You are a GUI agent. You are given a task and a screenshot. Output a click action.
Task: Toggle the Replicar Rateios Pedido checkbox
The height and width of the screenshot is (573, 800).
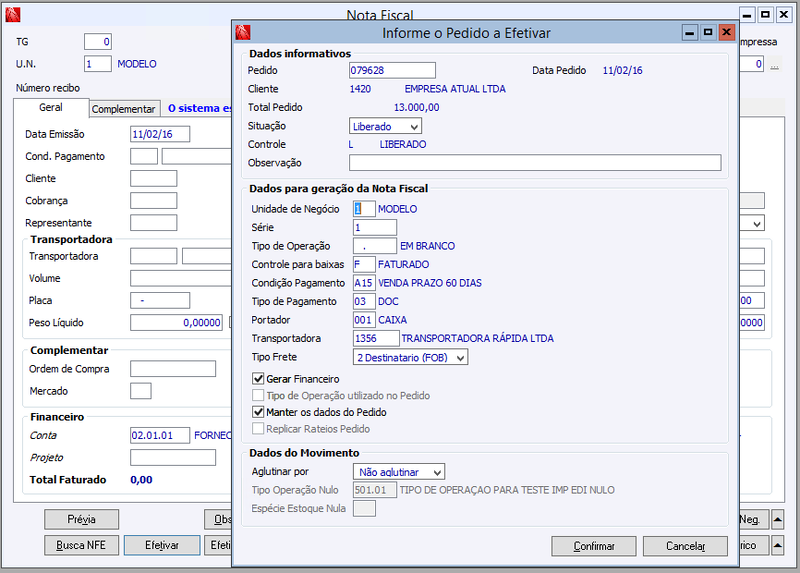click(x=258, y=429)
